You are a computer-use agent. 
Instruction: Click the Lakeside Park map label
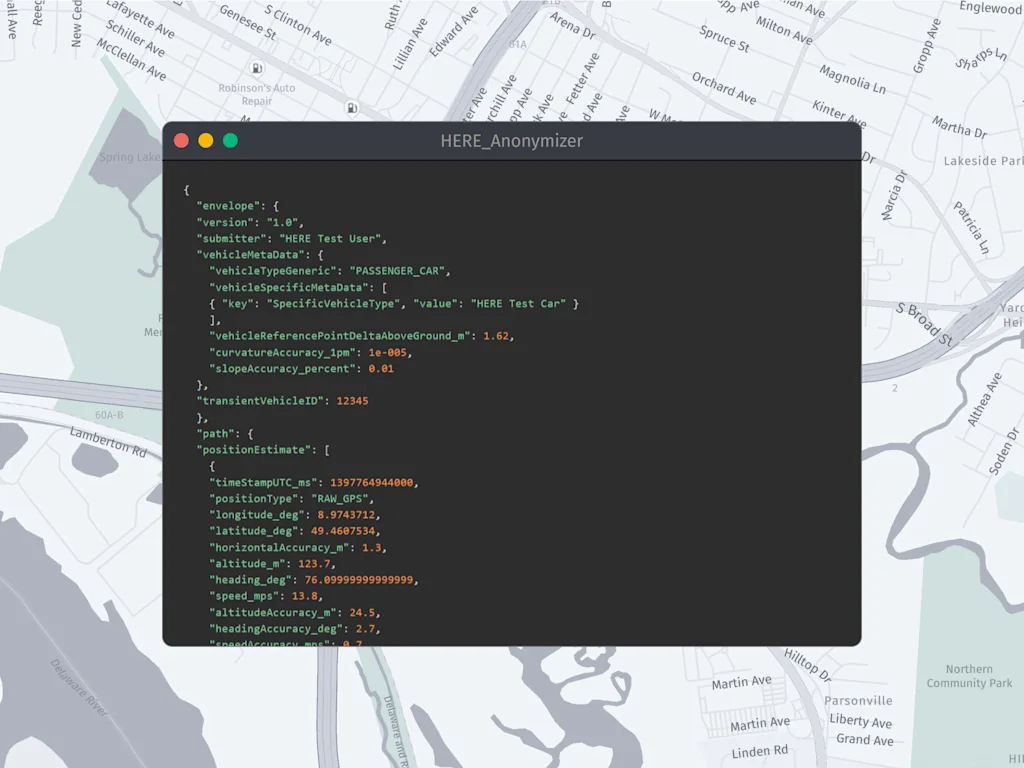click(x=983, y=161)
